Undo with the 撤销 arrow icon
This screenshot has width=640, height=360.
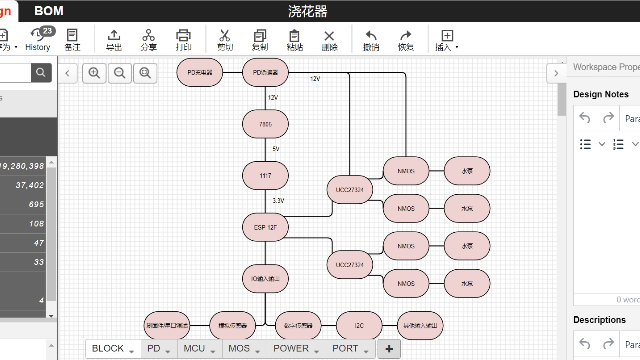point(371,35)
